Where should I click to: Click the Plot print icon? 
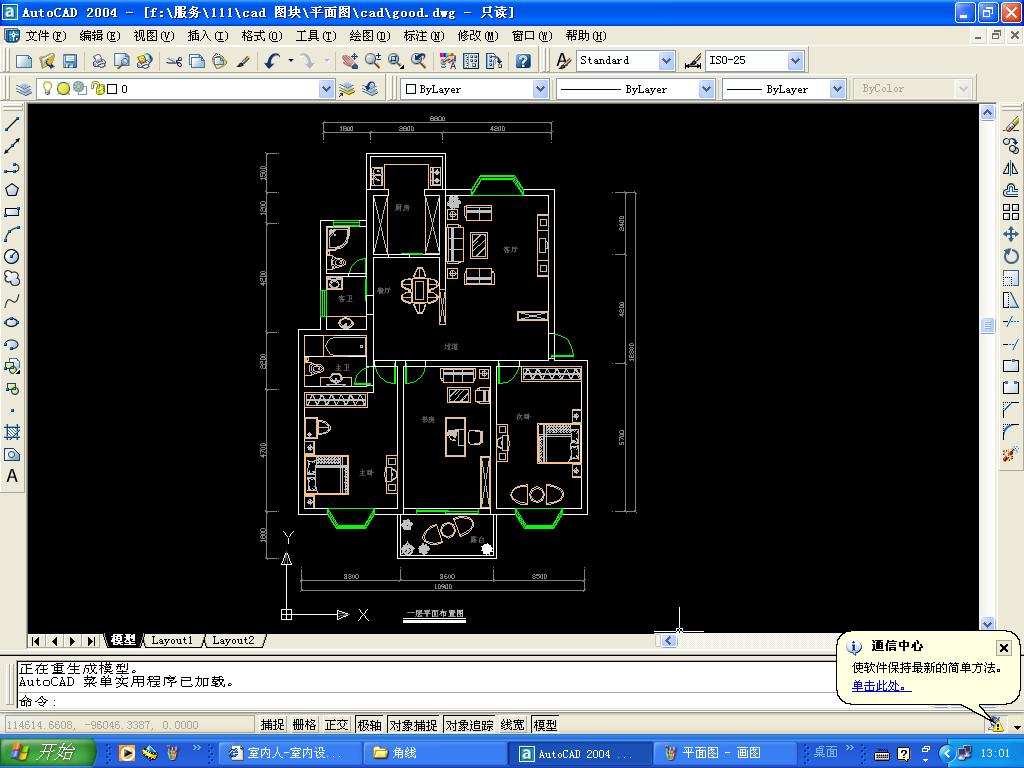(99, 61)
